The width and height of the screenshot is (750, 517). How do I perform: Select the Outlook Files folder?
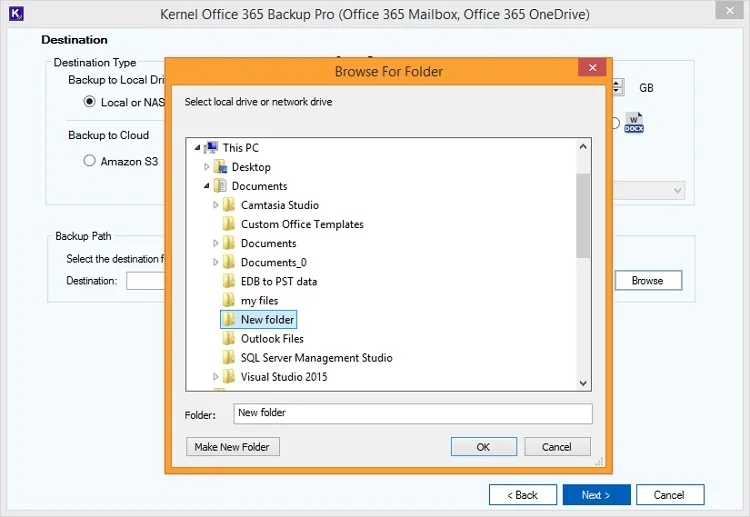pos(272,339)
